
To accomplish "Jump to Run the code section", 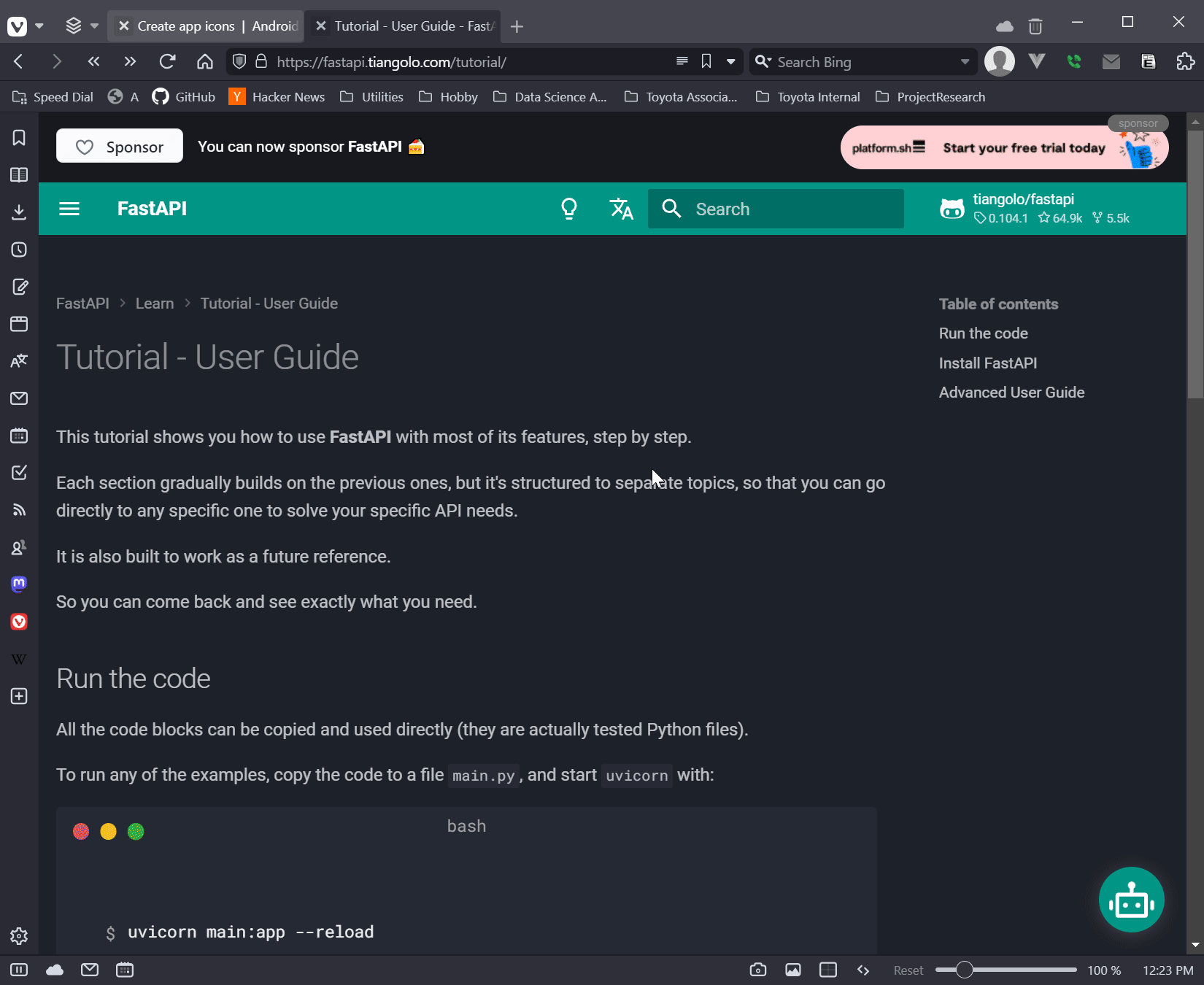I will pyautogui.click(x=984, y=333).
